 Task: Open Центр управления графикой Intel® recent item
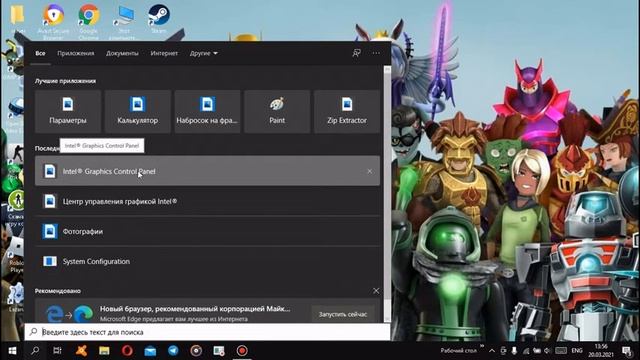(207, 201)
